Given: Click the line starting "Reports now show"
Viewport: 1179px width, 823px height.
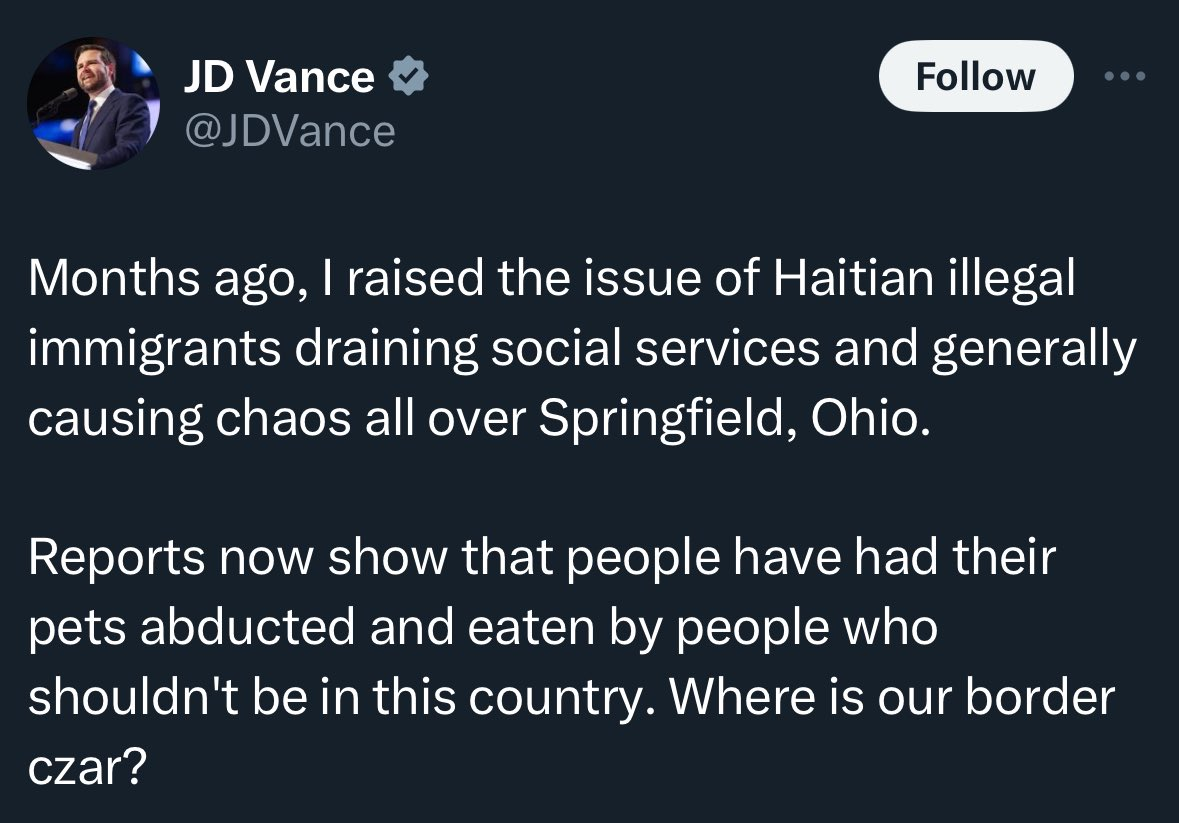Looking at the screenshot, I should (542, 558).
